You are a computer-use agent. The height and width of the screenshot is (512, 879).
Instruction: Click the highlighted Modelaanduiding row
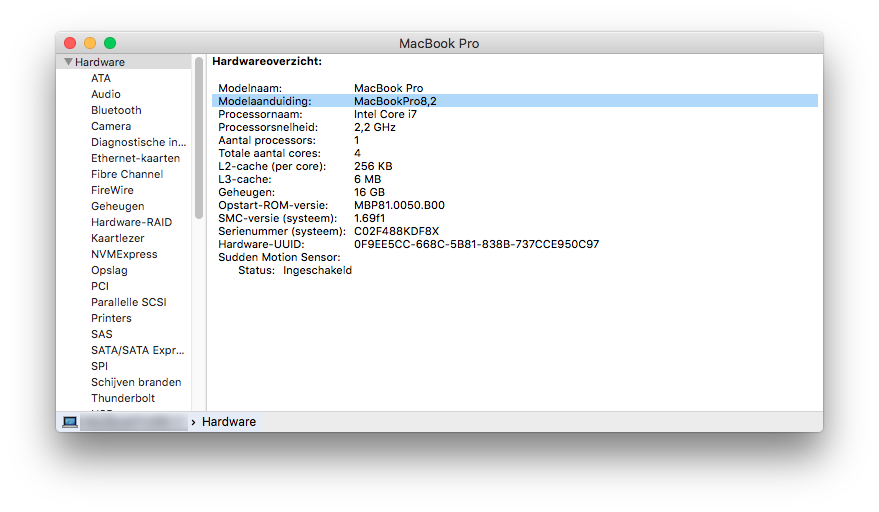[515, 101]
